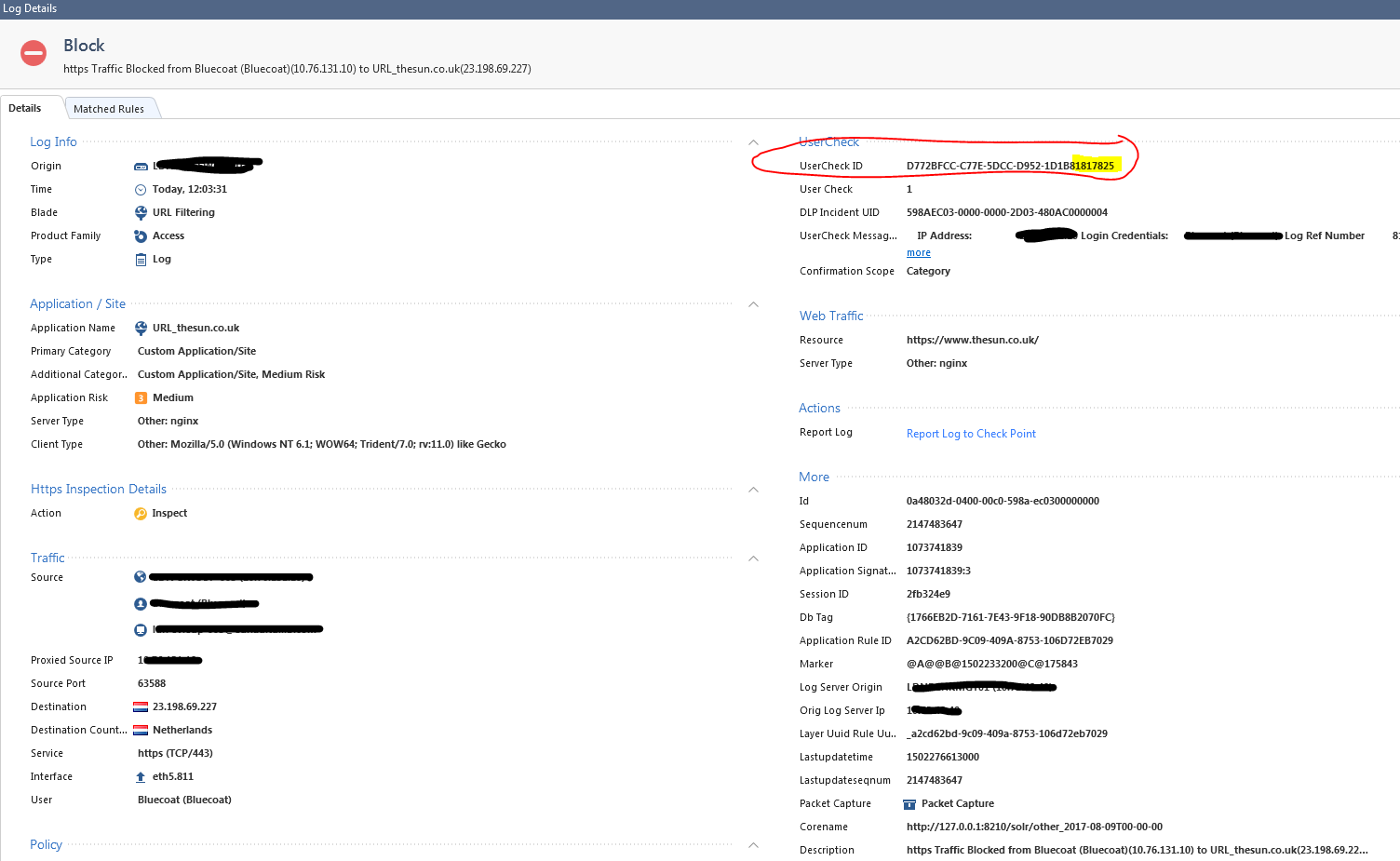Click the Marker value @A@@B@1502233200

[x=992, y=665]
